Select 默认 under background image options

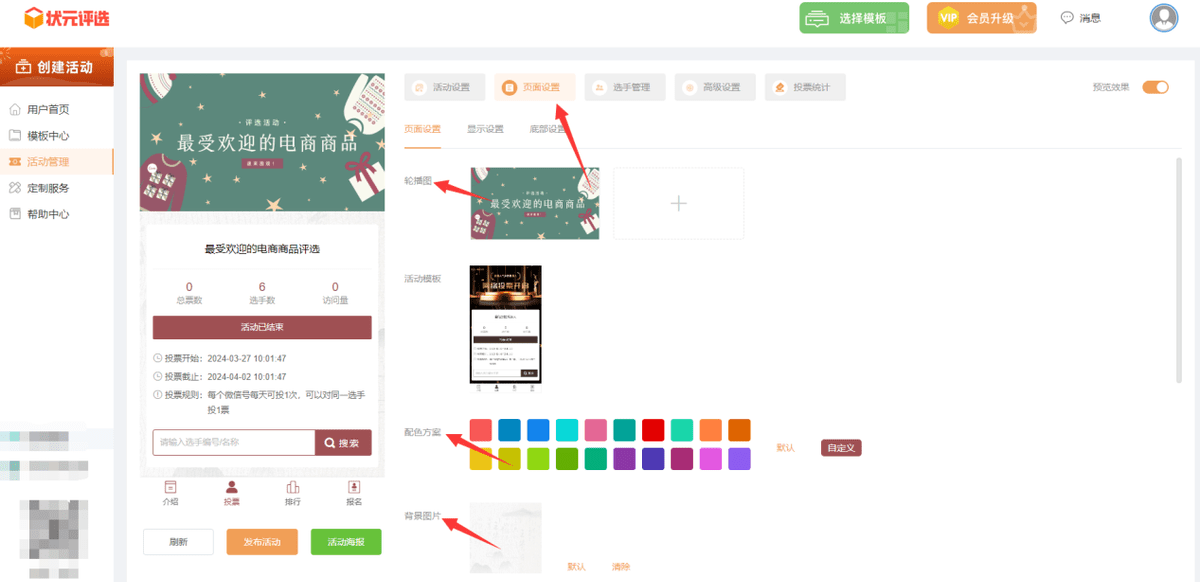(575, 566)
